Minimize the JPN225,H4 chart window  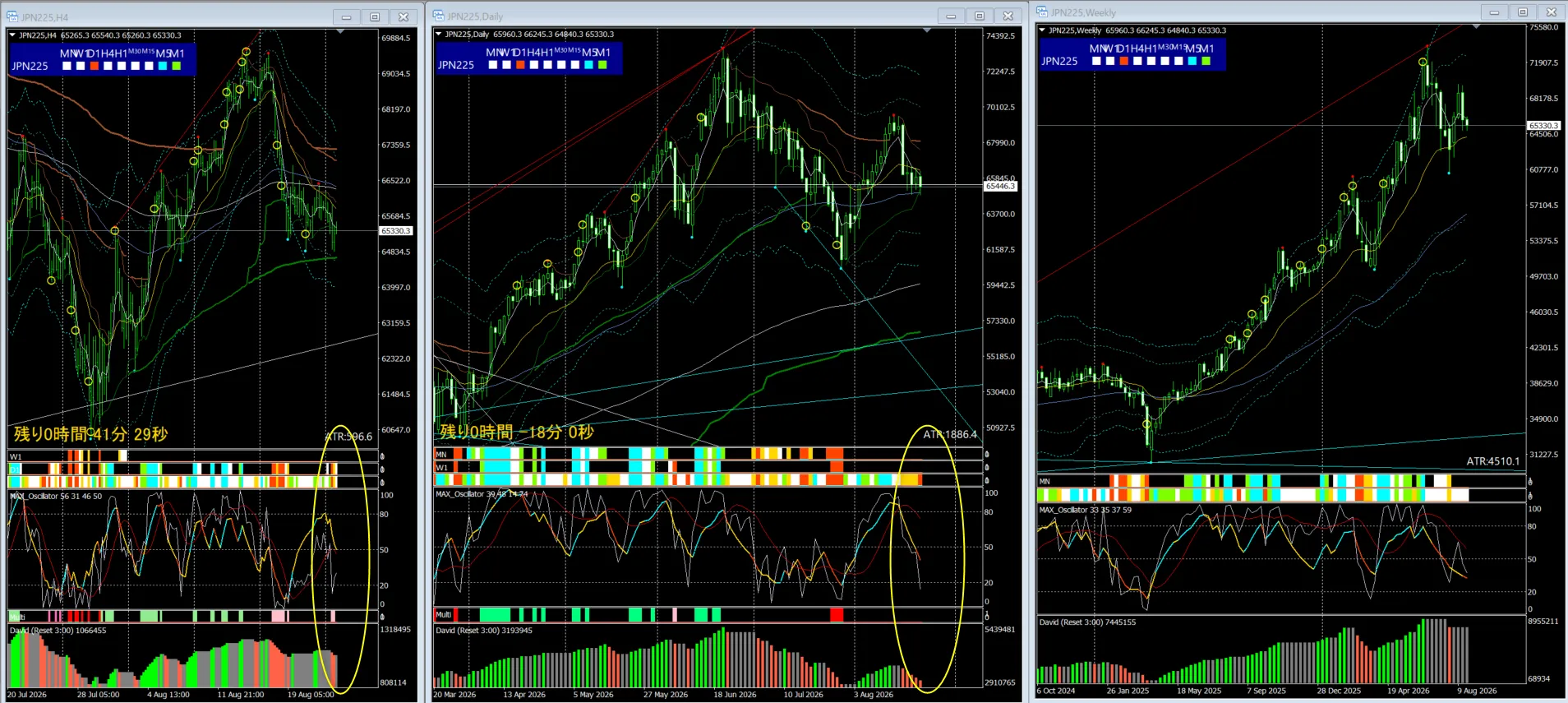tap(346, 16)
